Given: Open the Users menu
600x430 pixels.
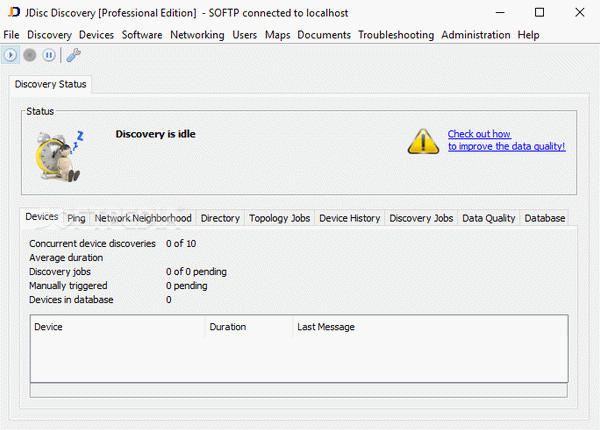Looking at the screenshot, I should click(x=245, y=35).
